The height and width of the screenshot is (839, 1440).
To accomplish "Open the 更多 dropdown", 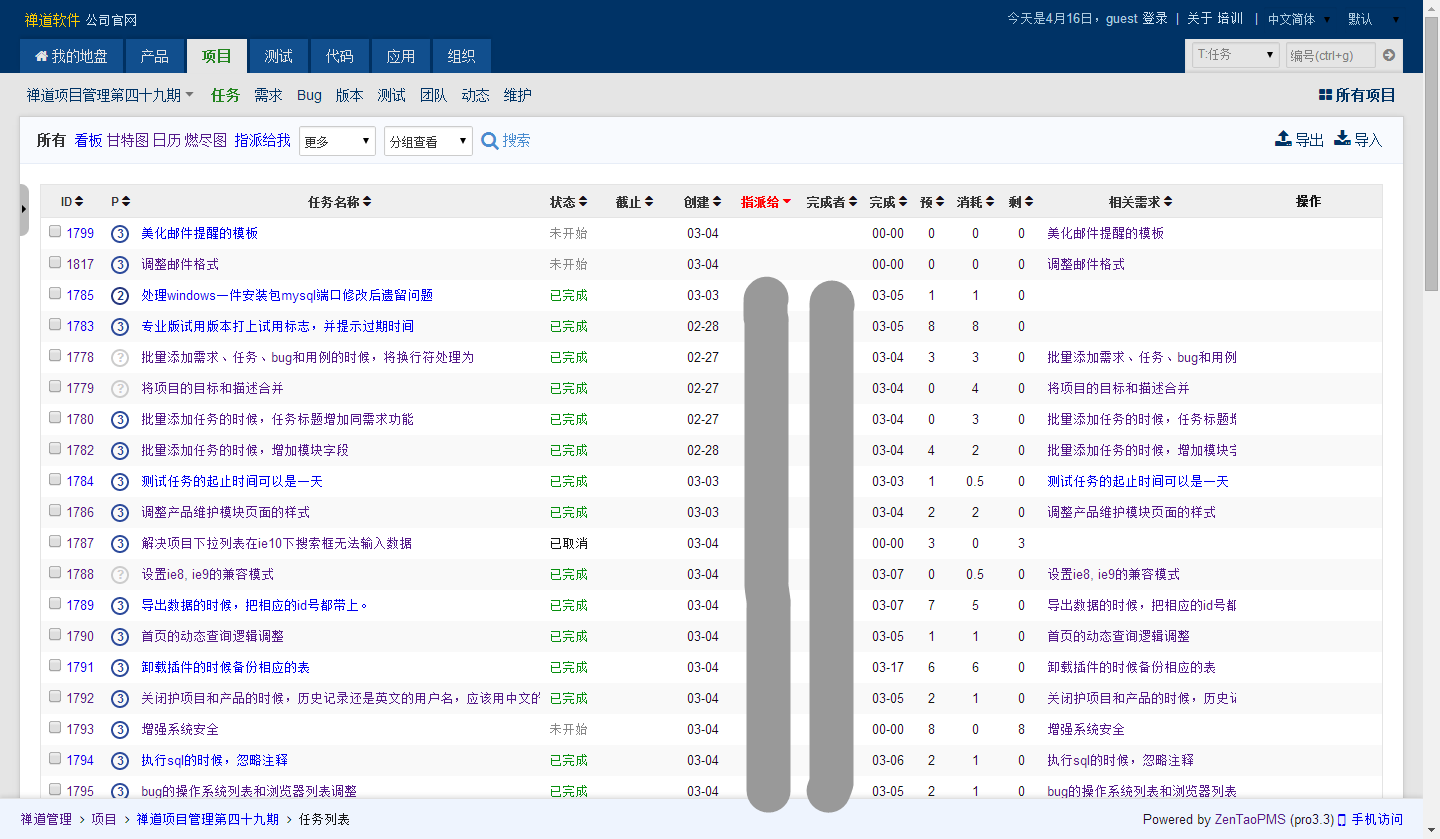I will click(337, 141).
